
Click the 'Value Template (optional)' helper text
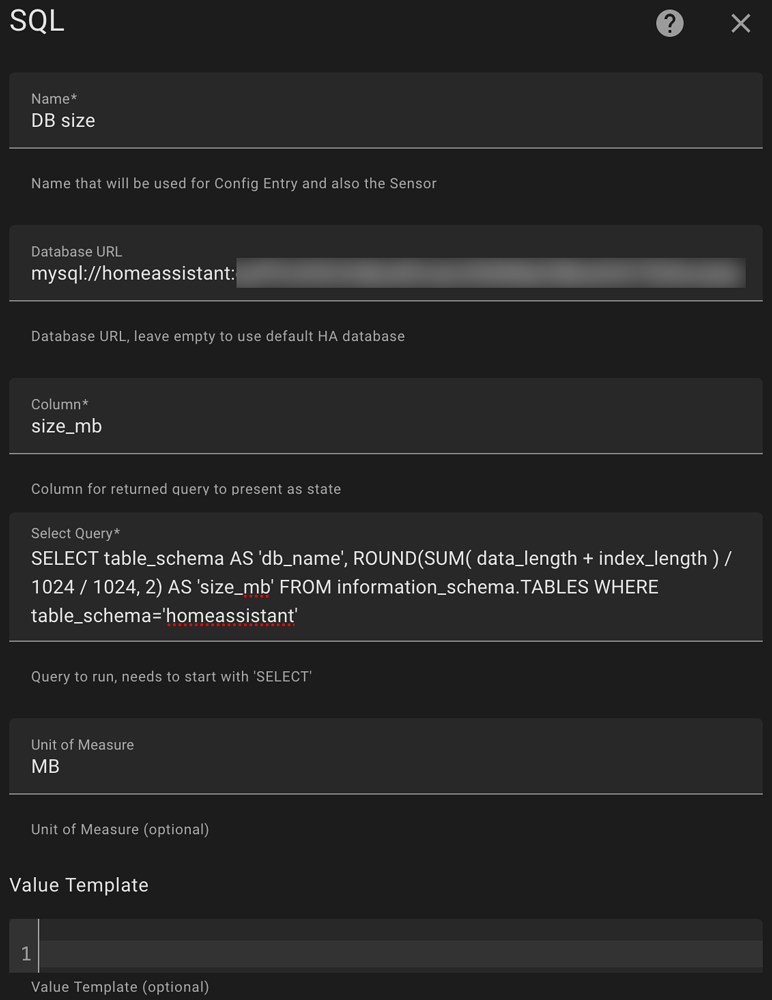click(x=120, y=987)
